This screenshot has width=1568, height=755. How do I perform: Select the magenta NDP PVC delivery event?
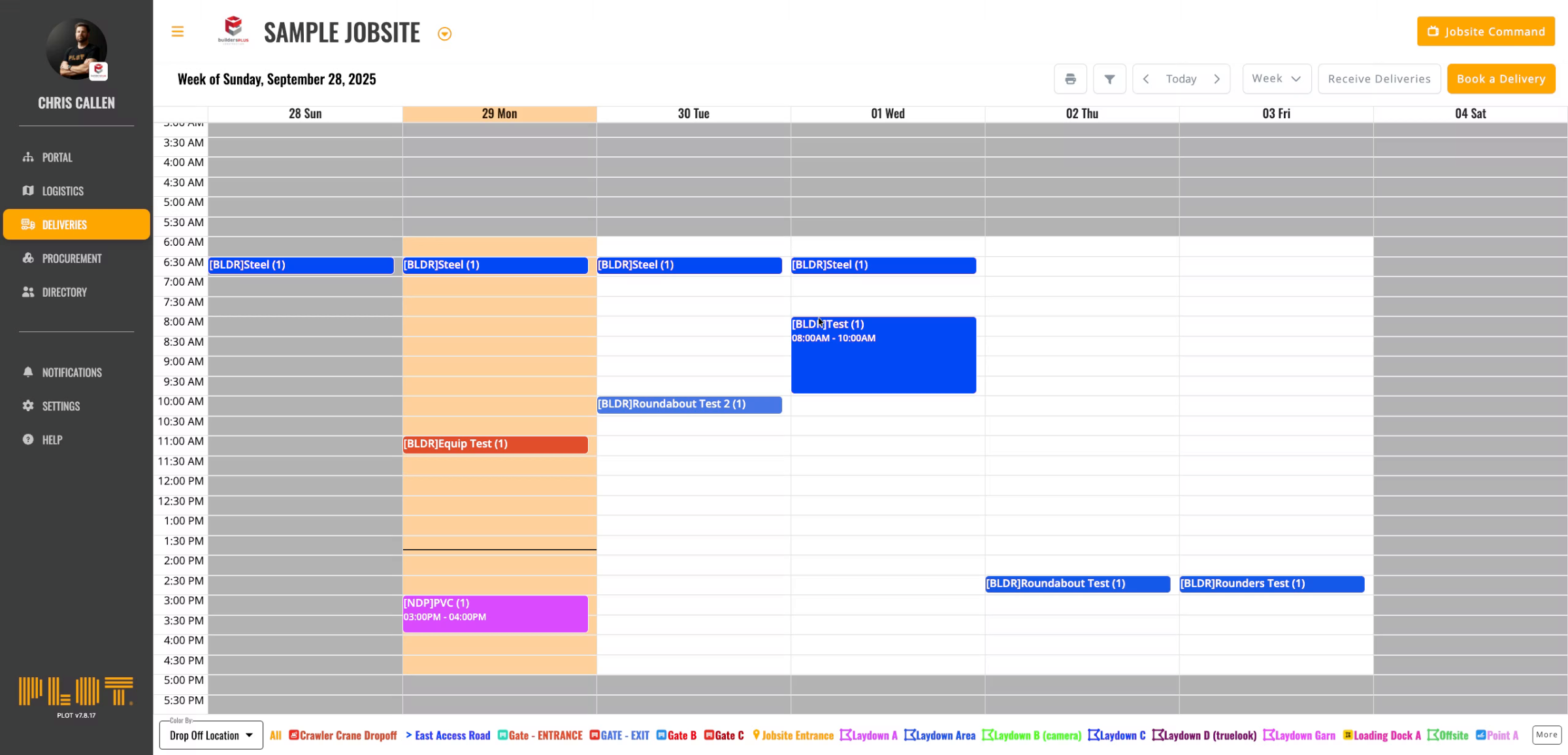point(495,613)
